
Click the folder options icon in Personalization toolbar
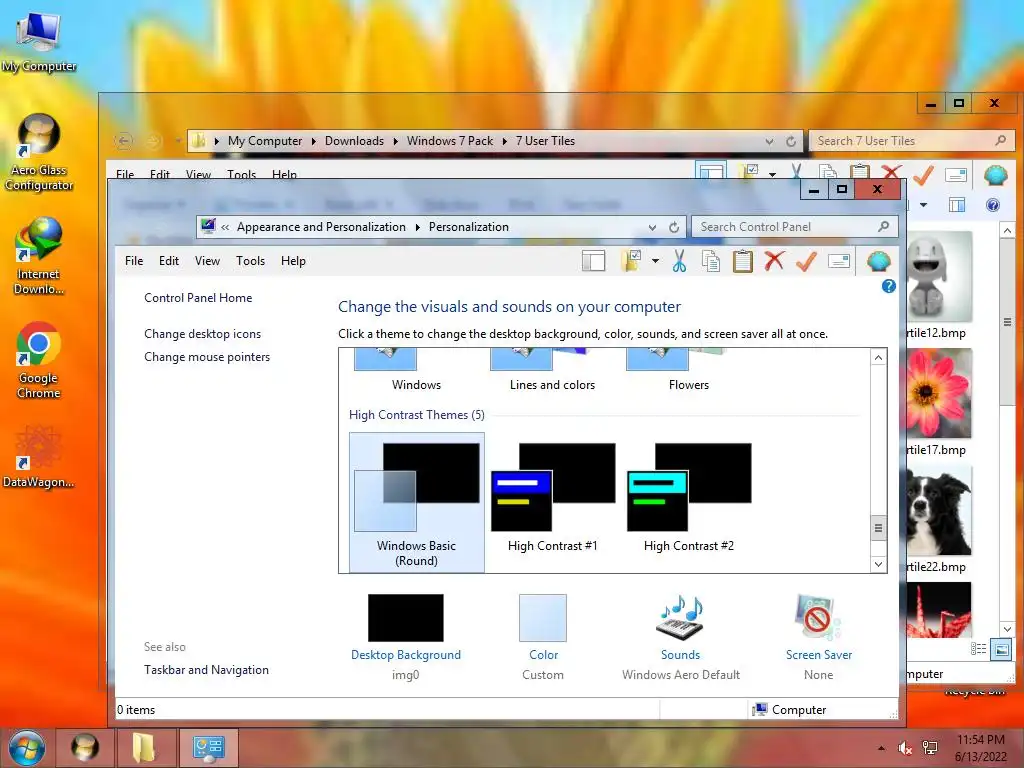point(631,261)
